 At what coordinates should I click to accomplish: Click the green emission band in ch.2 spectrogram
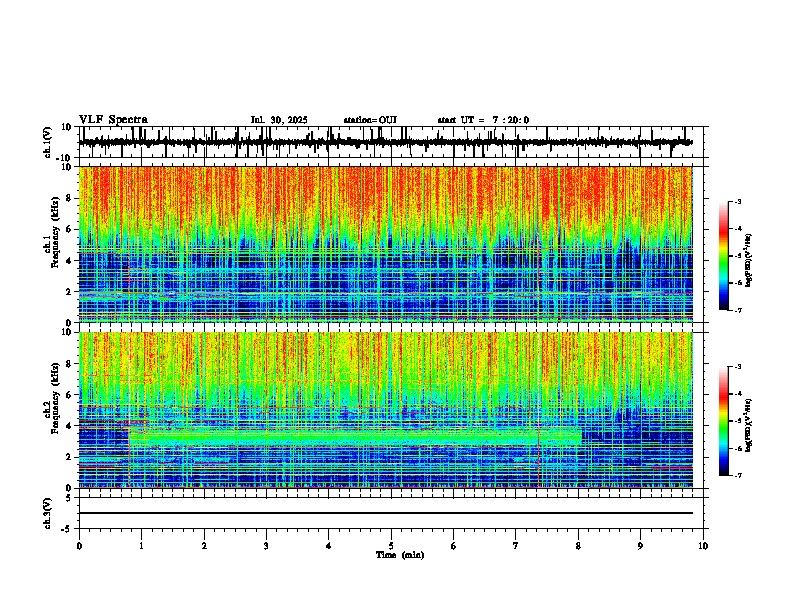pyautogui.click(x=355, y=436)
